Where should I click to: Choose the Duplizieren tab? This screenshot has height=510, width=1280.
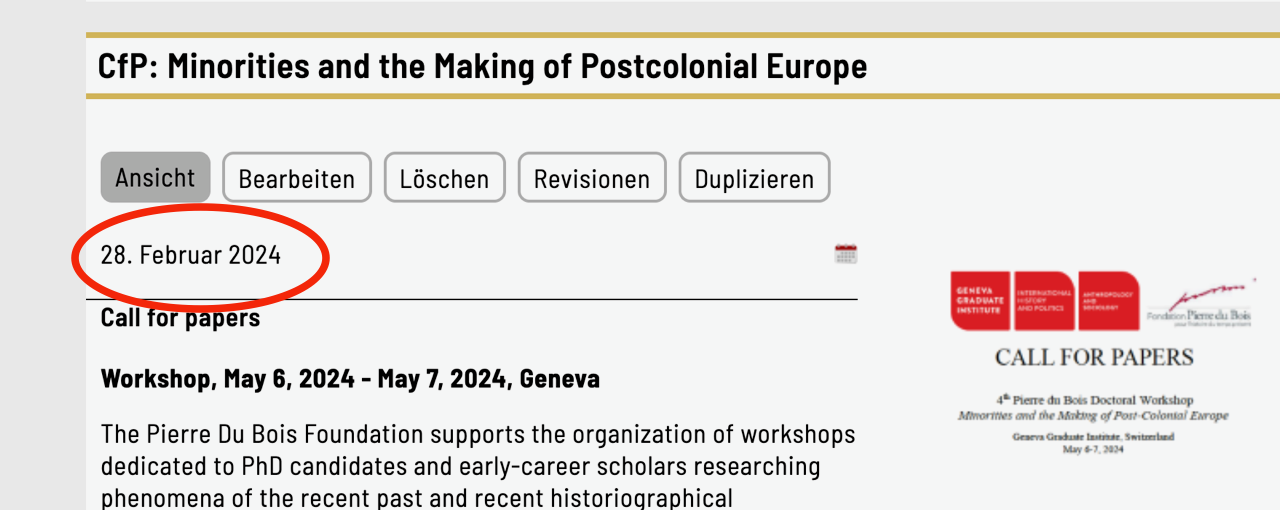(754, 179)
